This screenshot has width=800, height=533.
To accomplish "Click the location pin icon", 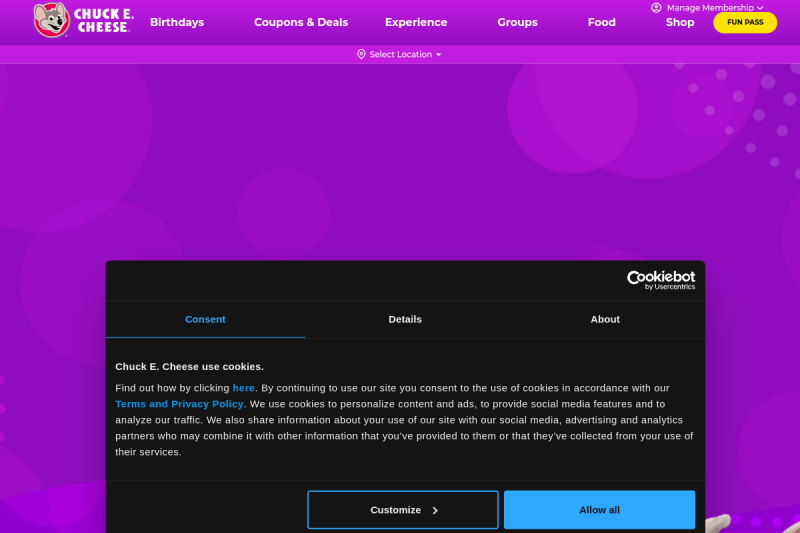I will pyautogui.click(x=361, y=54).
